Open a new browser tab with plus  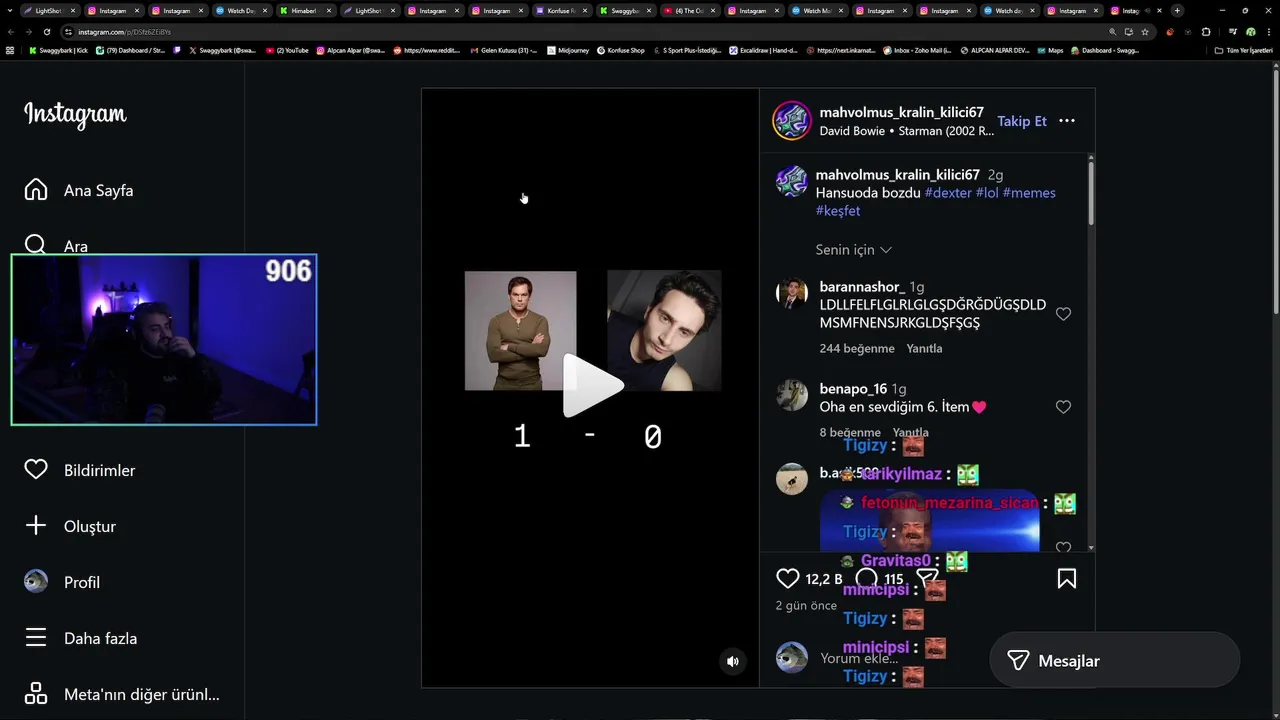tap(1177, 10)
